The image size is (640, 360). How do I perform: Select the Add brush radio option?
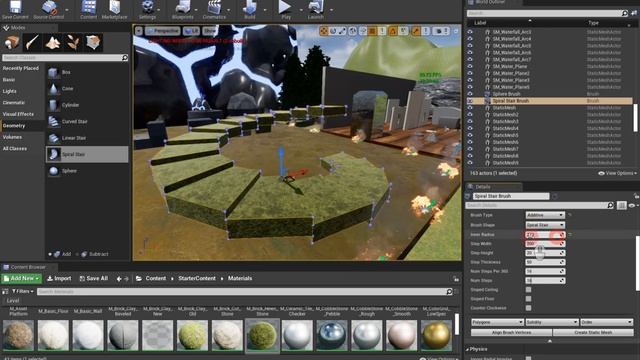(x=60, y=254)
